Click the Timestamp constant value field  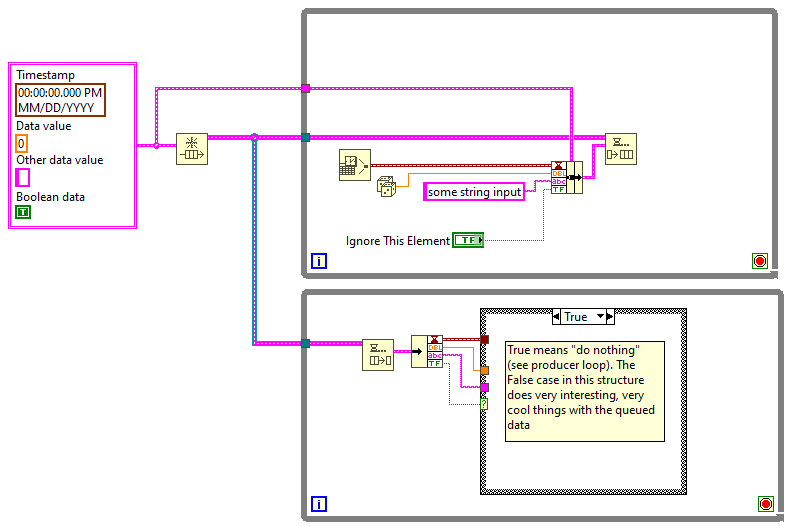60,100
